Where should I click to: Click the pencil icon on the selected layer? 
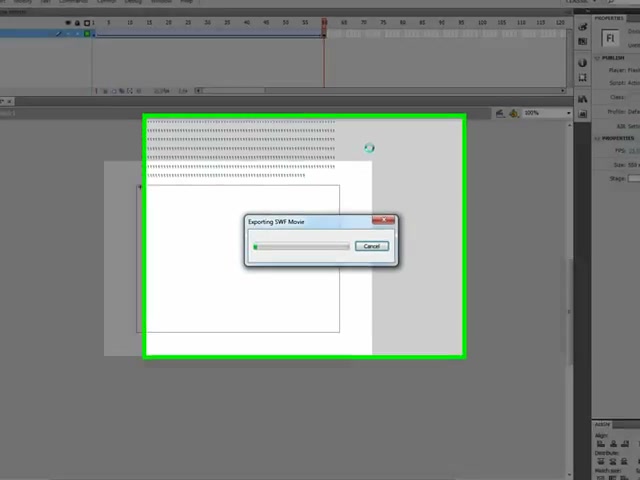pyautogui.click(x=58, y=34)
